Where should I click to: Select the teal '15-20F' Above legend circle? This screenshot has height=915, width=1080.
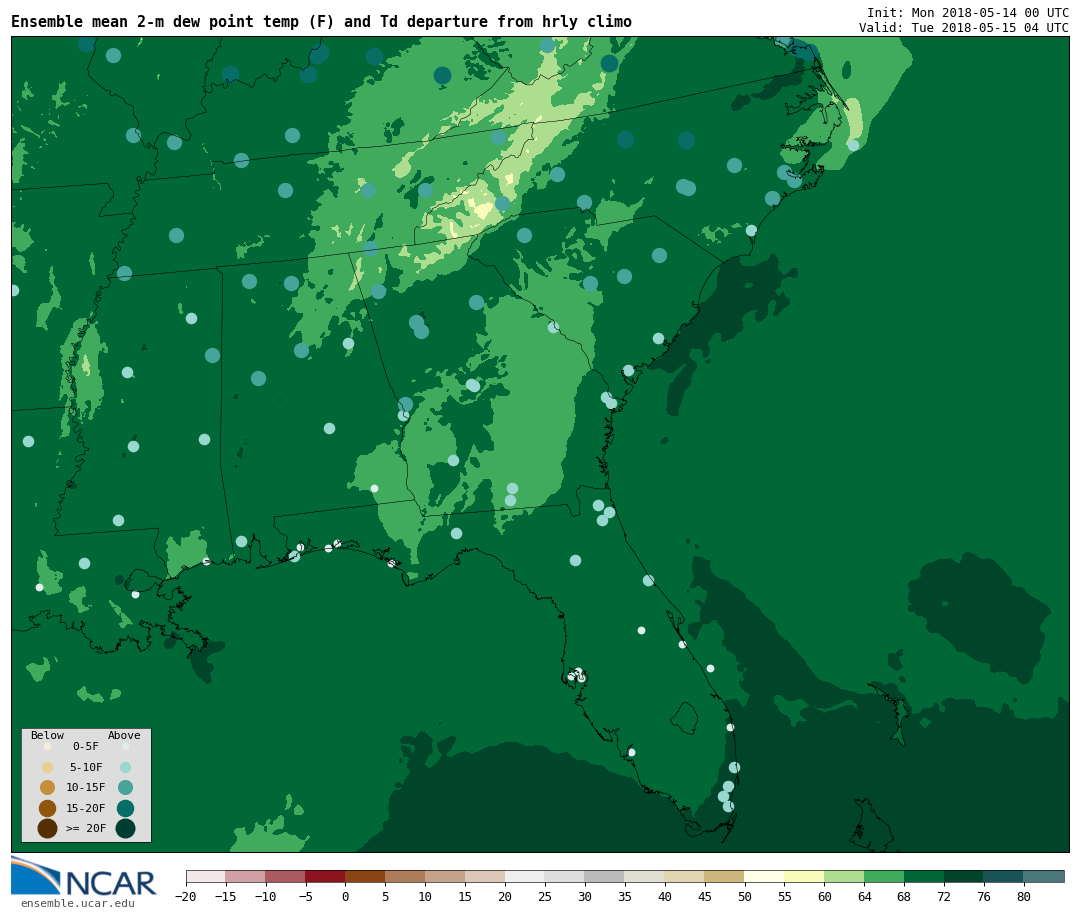tap(125, 808)
